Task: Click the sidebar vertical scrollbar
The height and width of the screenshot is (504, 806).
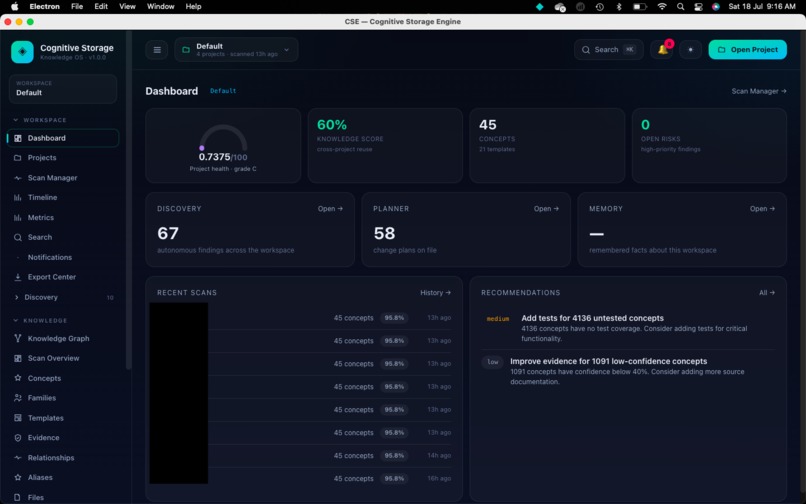Action: tap(129, 201)
